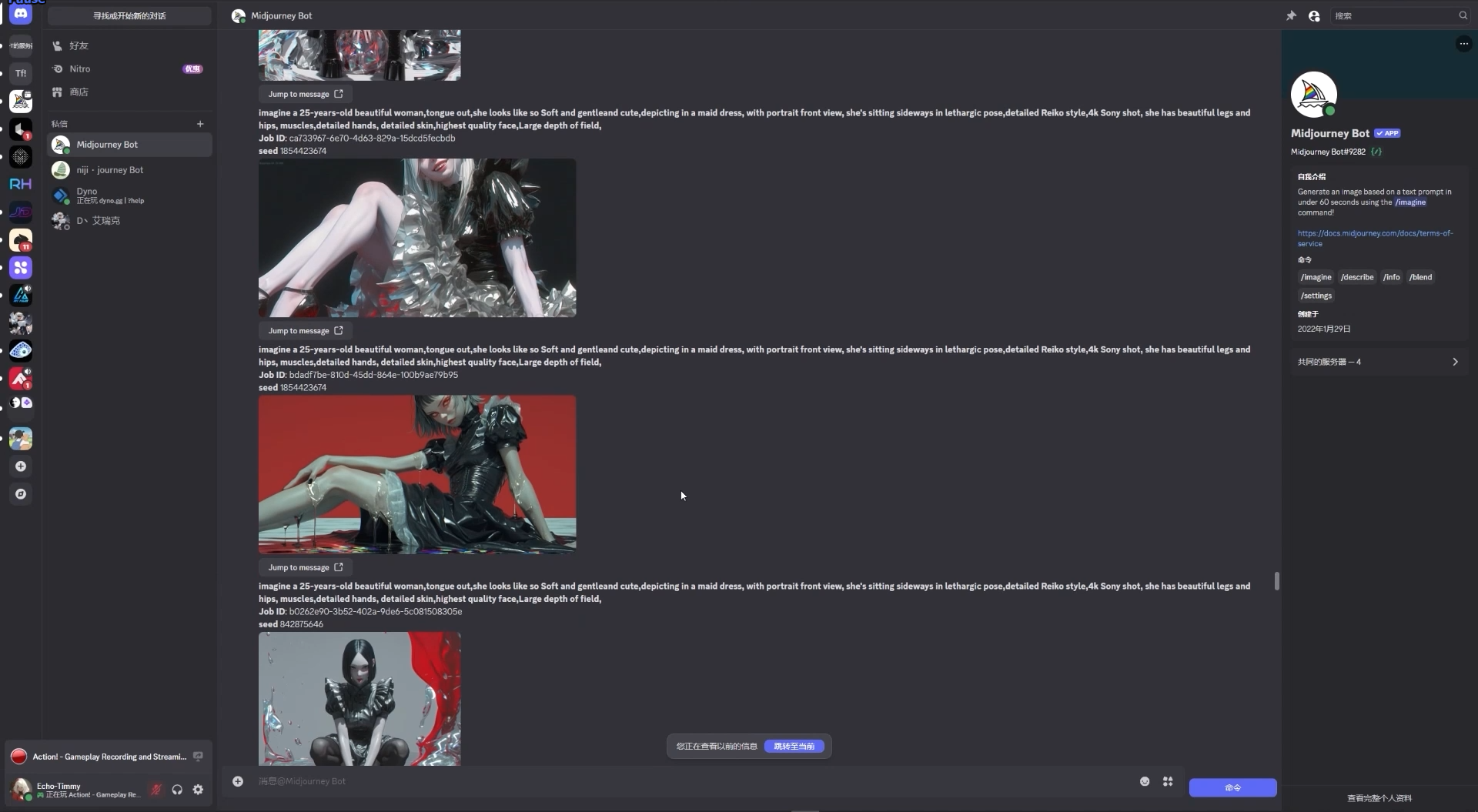This screenshot has height=812, width=1478.
Task: Toggle microphone mute in user panel
Action: click(155, 790)
